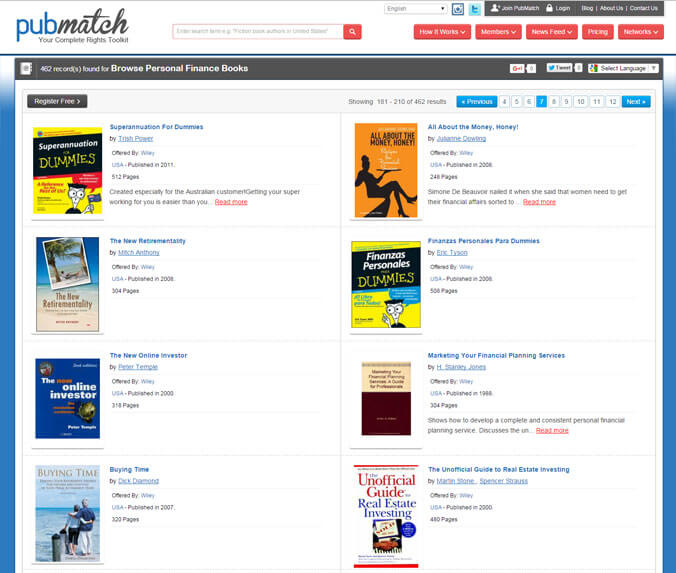The image size is (676, 573).
Task: Focus the search term input field
Action: [x=258, y=31]
